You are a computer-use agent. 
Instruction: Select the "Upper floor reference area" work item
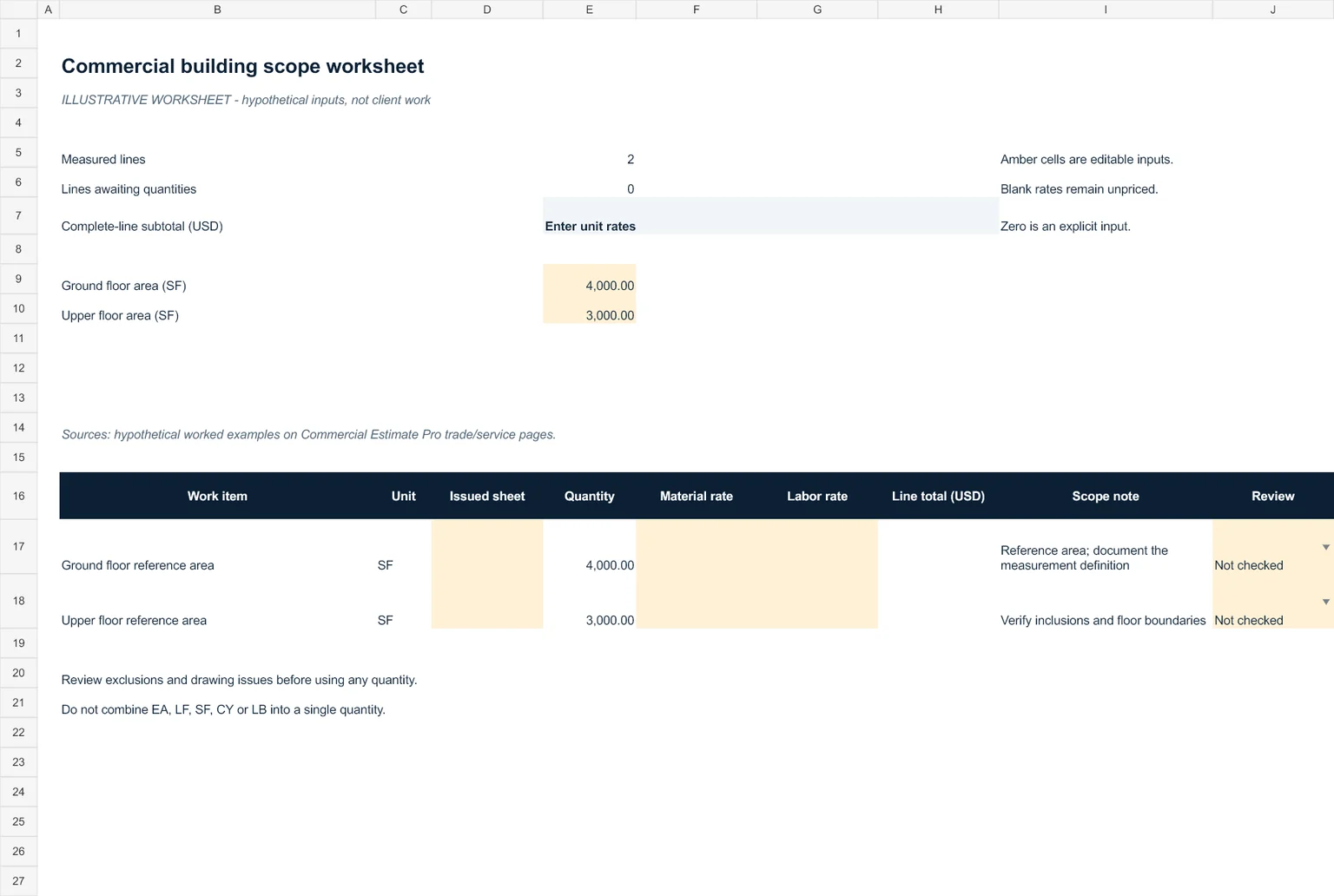click(135, 621)
